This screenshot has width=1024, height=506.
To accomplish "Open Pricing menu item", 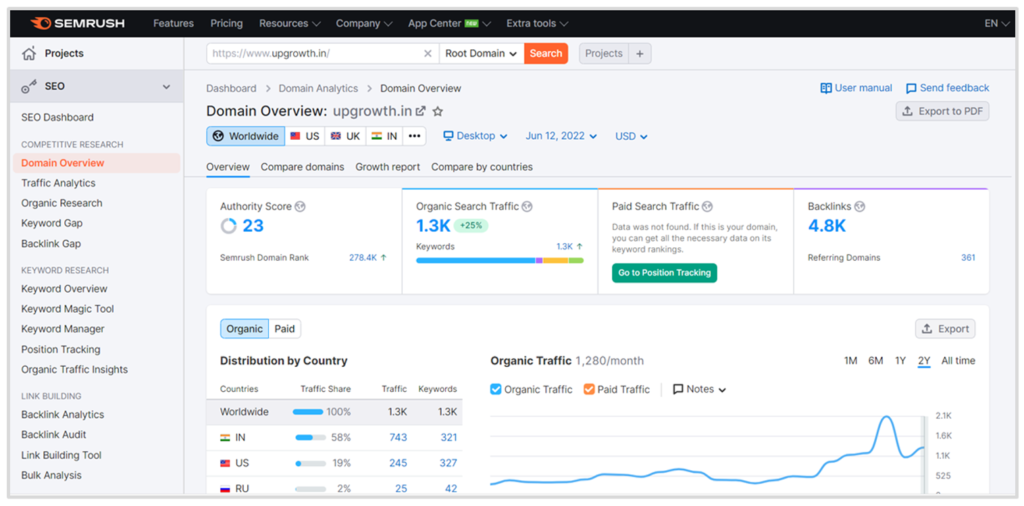I will [227, 24].
